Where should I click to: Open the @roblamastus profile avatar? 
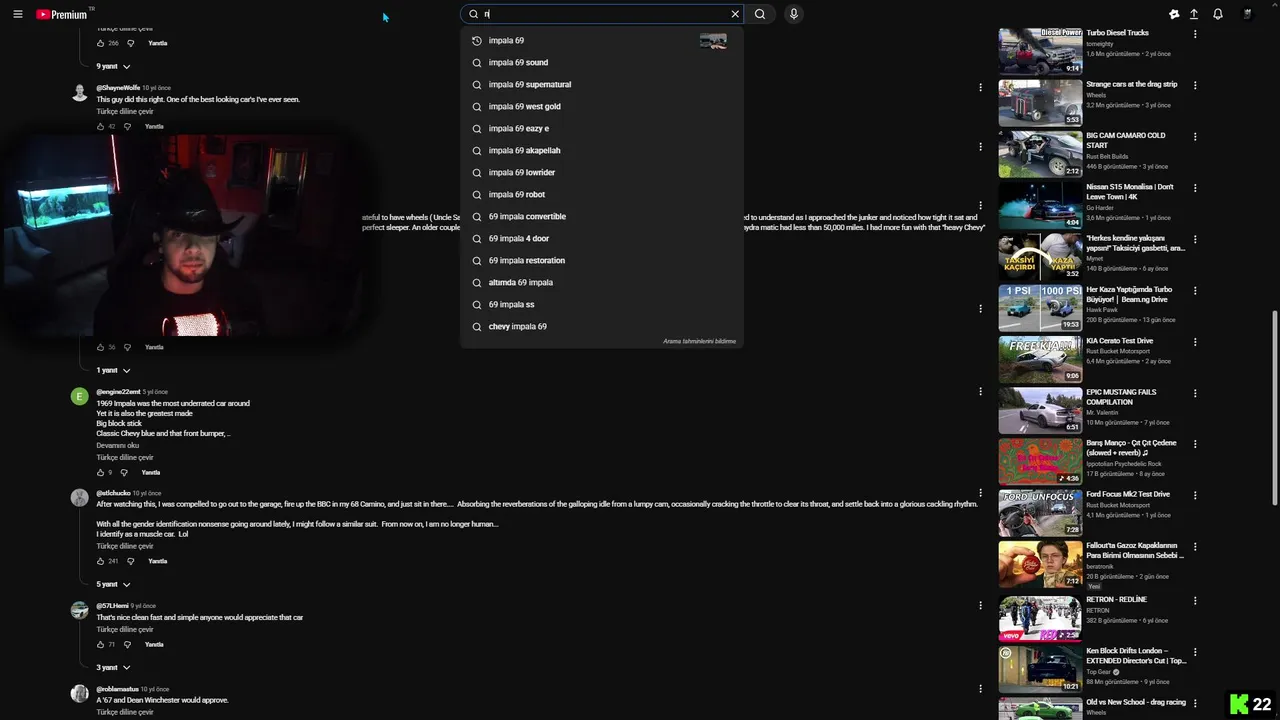coord(80,694)
